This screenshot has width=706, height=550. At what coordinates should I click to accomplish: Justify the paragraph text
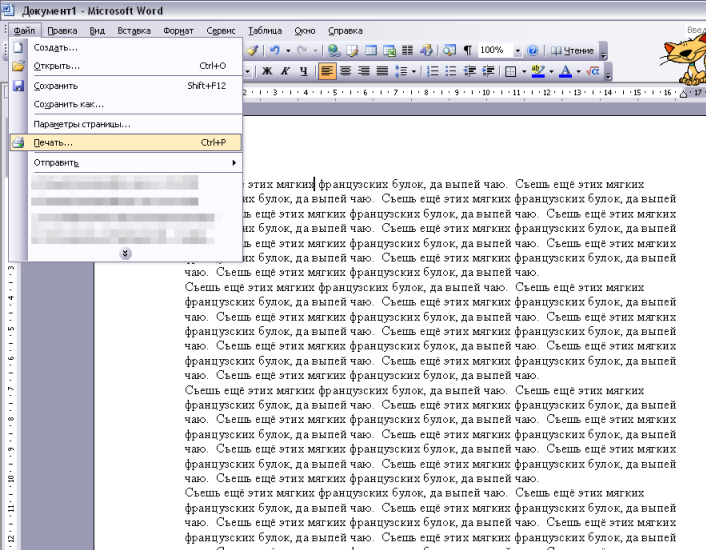382,72
